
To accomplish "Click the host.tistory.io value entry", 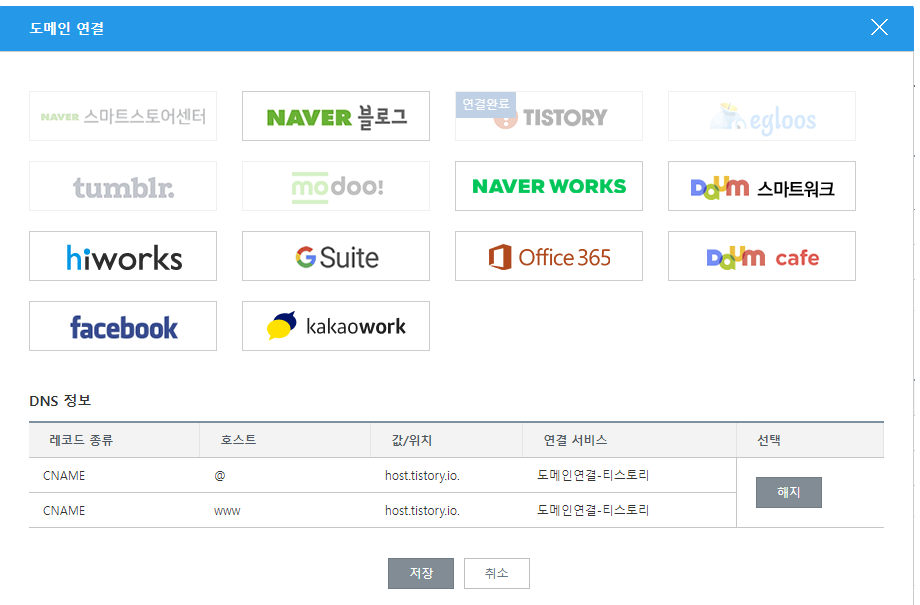I will point(422,475).
